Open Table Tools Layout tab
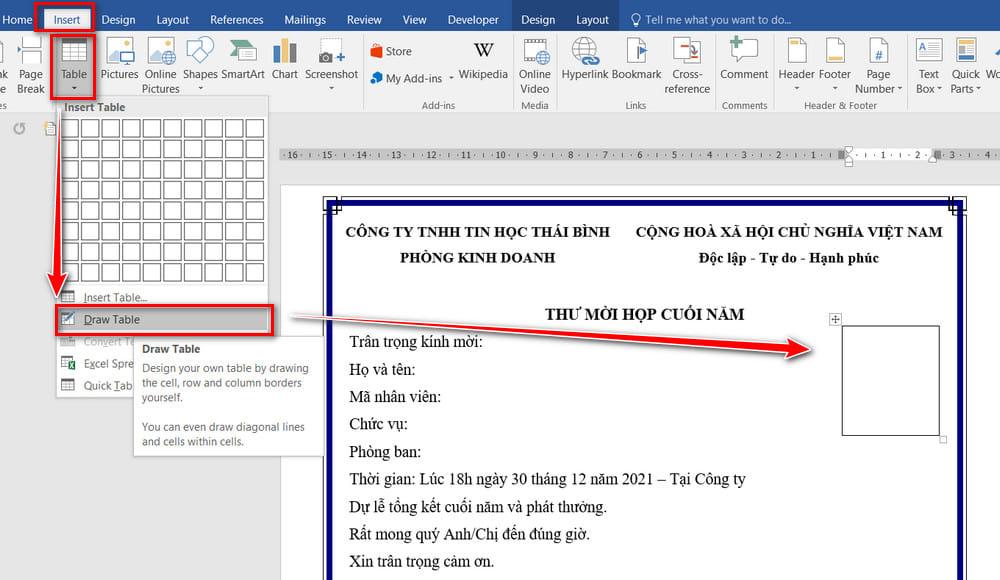This screenshot has width=1000, height=580. coord(592,20)
